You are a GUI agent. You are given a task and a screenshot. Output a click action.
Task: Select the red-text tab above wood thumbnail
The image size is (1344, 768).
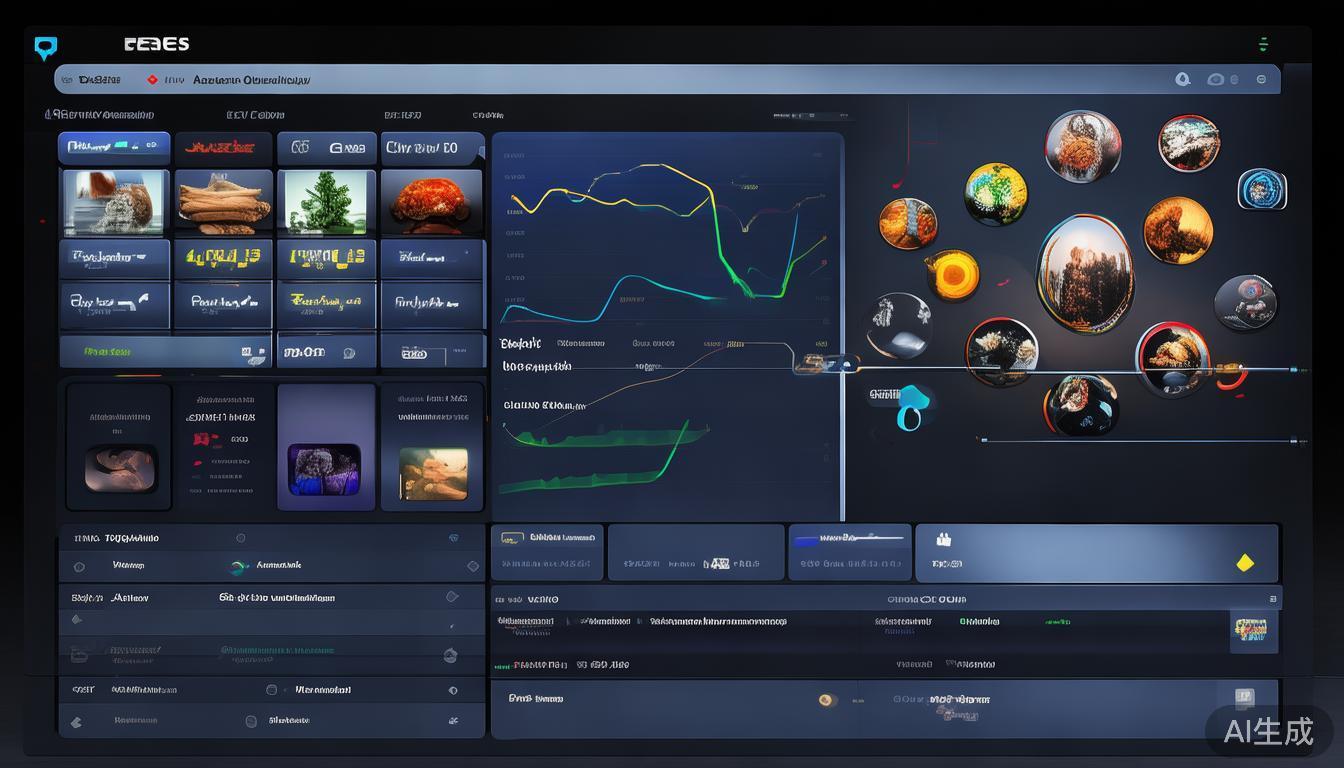[x=223, y=148]
